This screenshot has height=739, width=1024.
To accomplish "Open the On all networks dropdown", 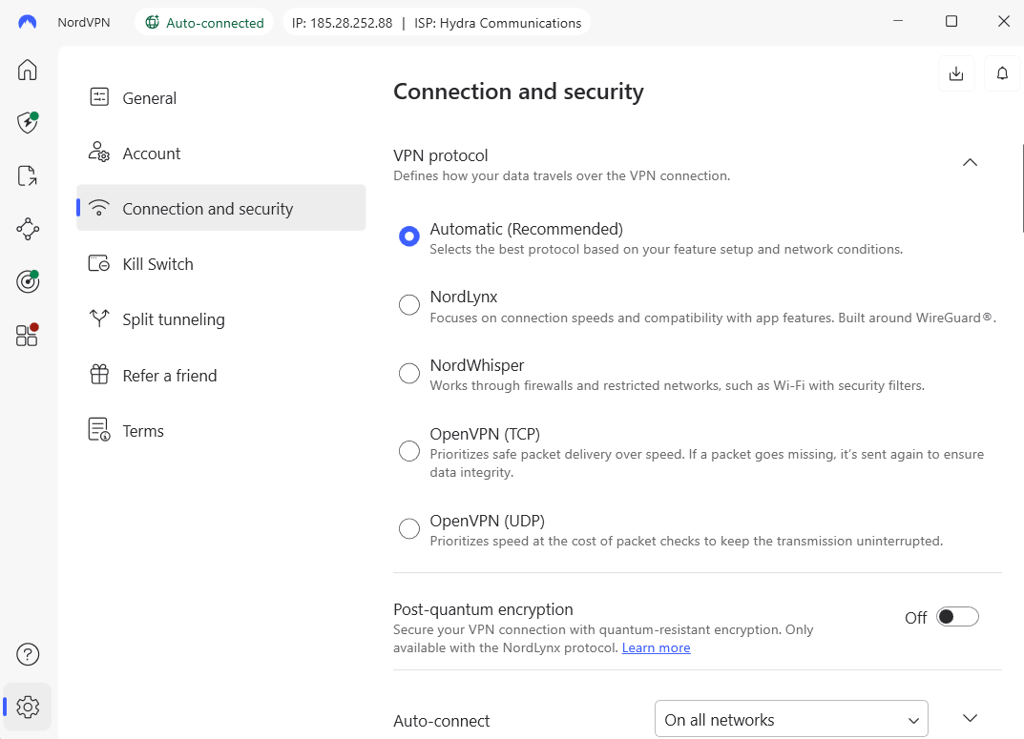I will 792,719.
